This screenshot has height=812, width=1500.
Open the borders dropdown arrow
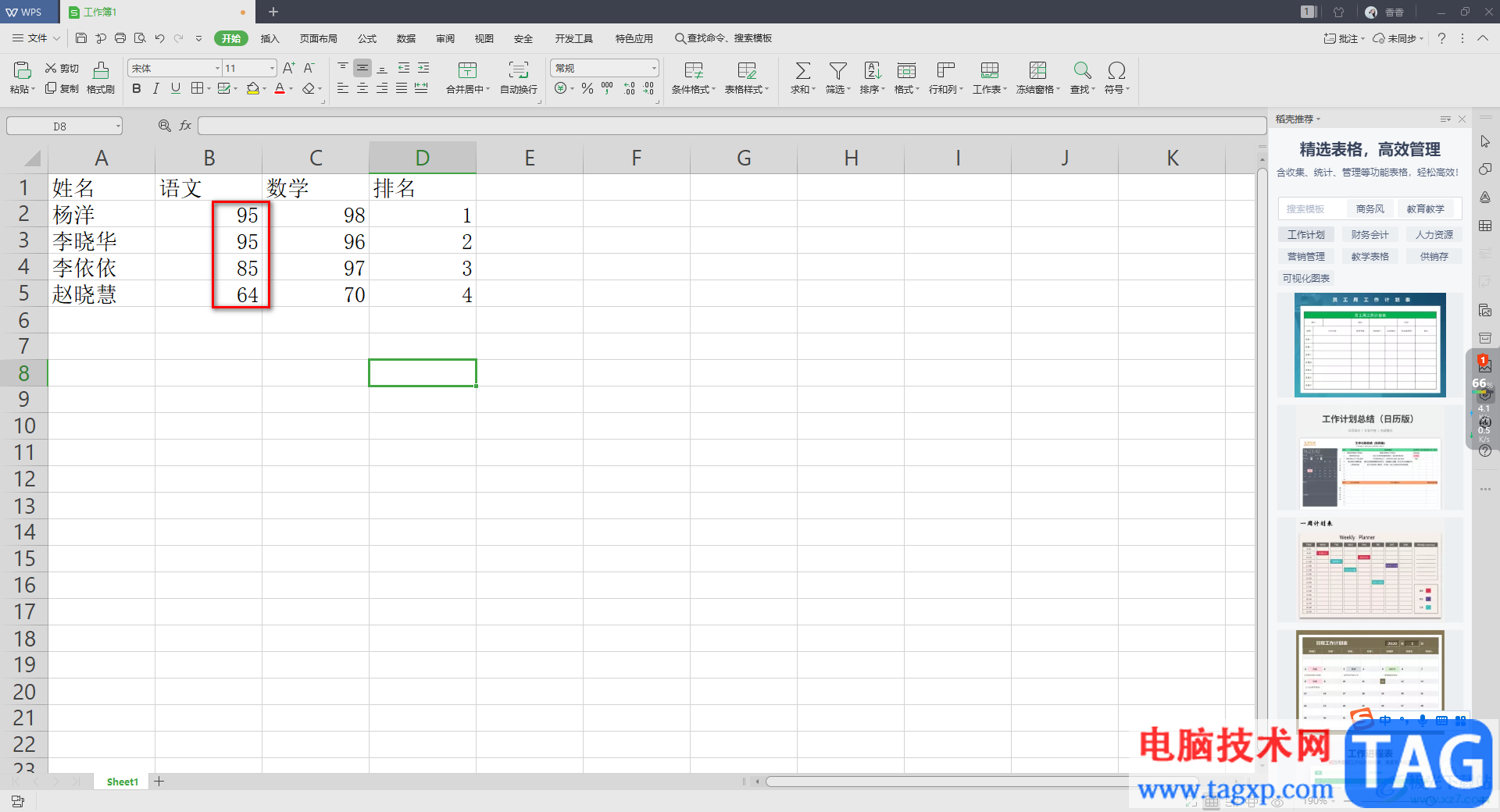pyautogui.click(x=209, y=89)
